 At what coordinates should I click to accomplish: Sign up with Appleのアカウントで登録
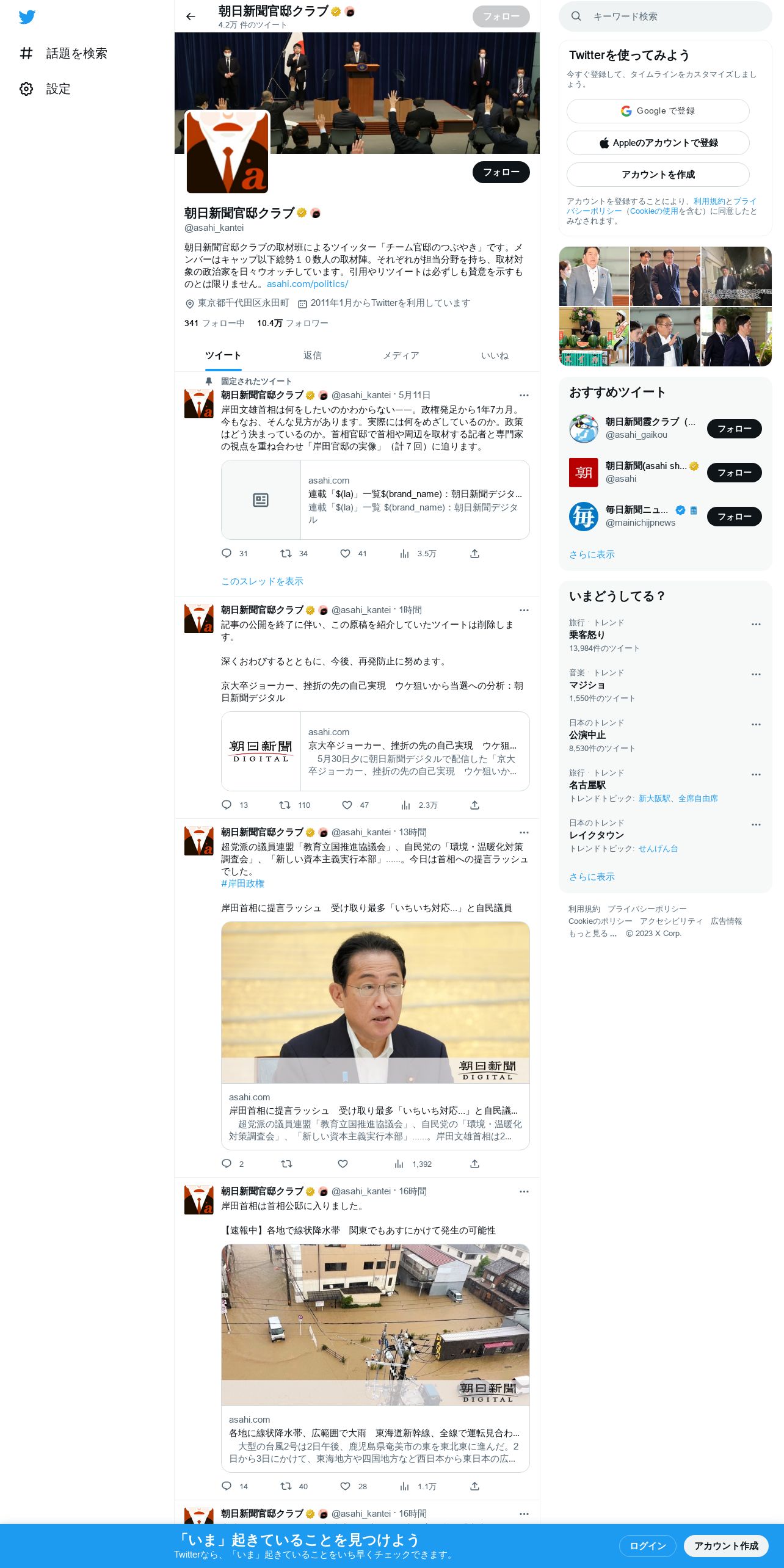click(658, 143)
